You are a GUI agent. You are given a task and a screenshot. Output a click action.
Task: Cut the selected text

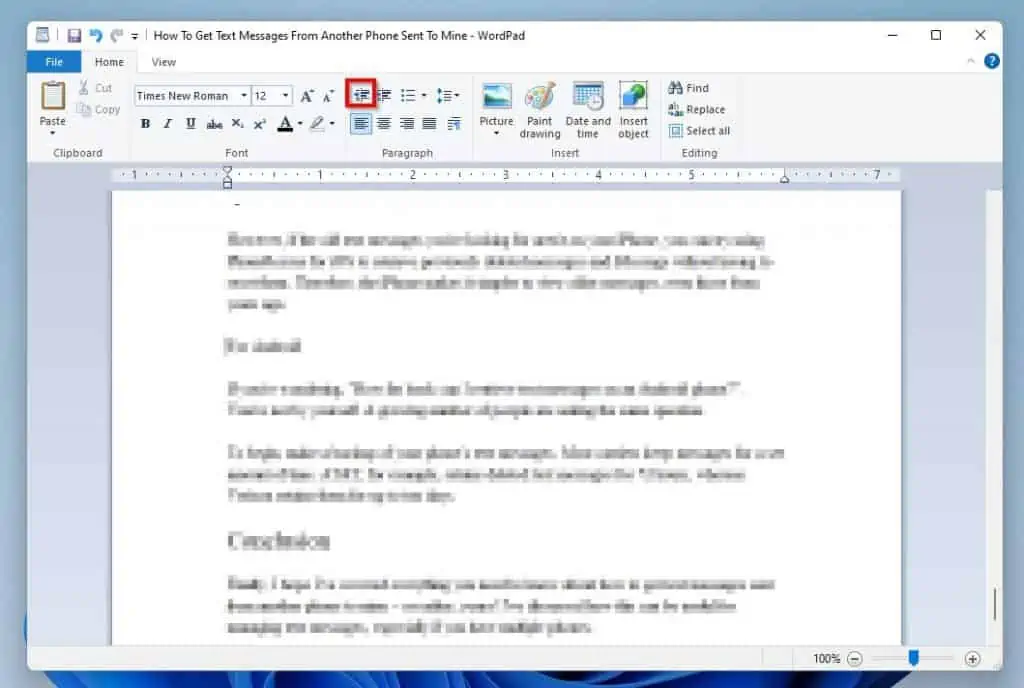95,87
